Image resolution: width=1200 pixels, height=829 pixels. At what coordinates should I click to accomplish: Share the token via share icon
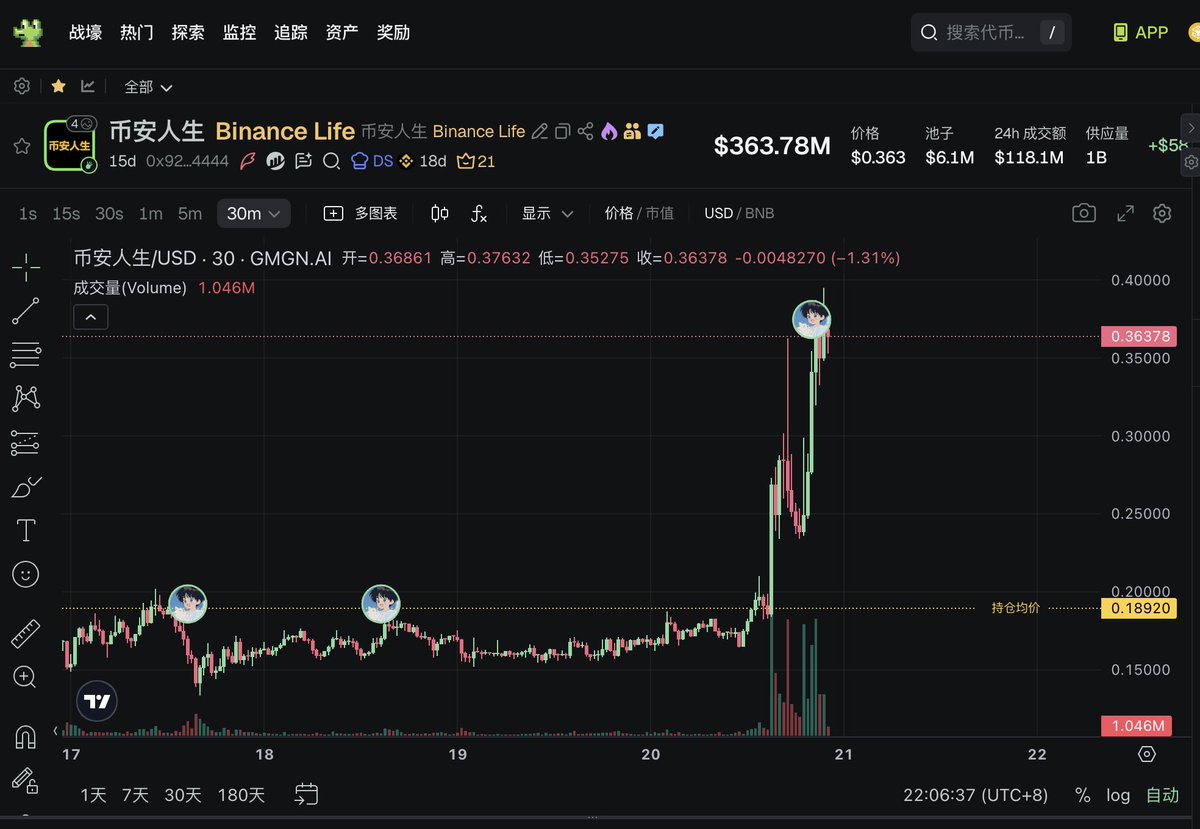[x=586, y=131]
